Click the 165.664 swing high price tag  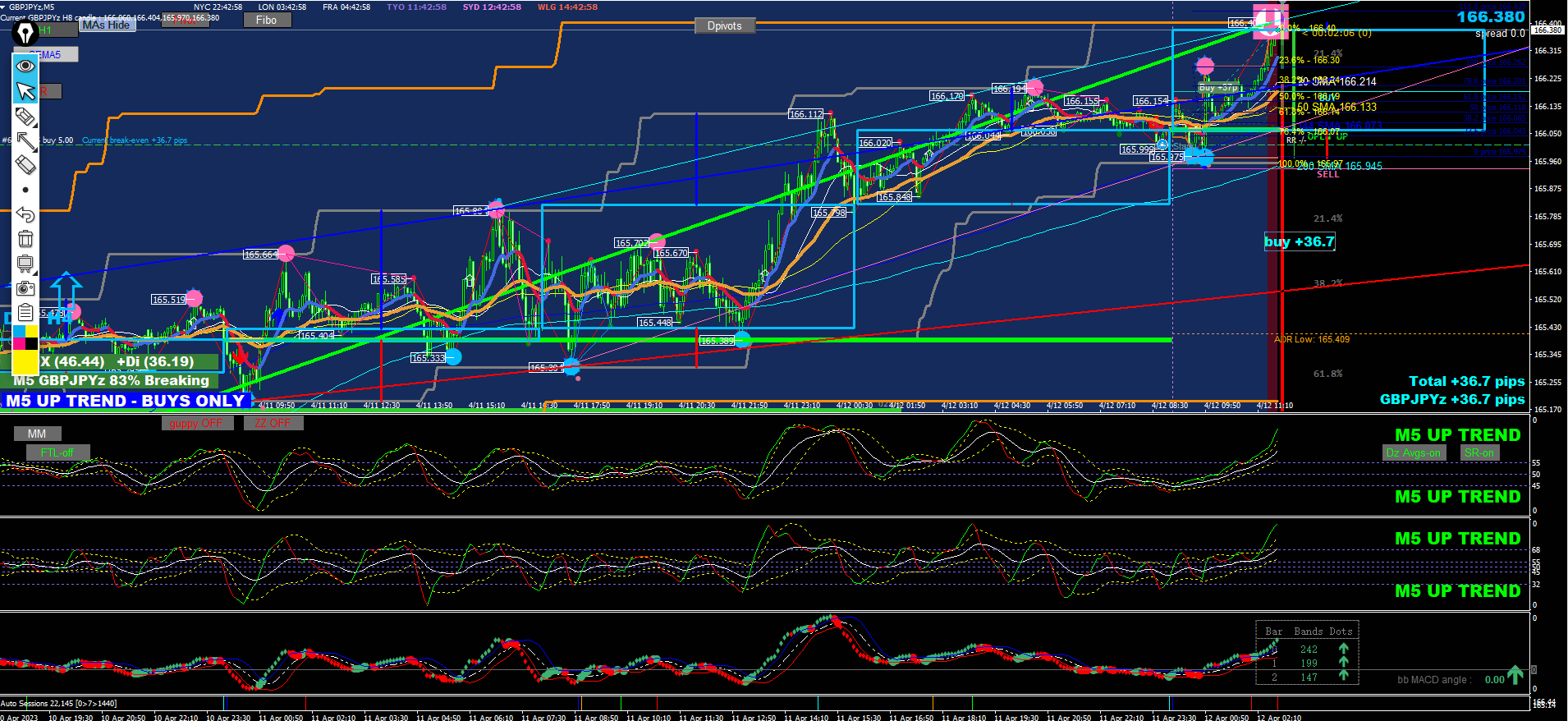tap(260, 255)
